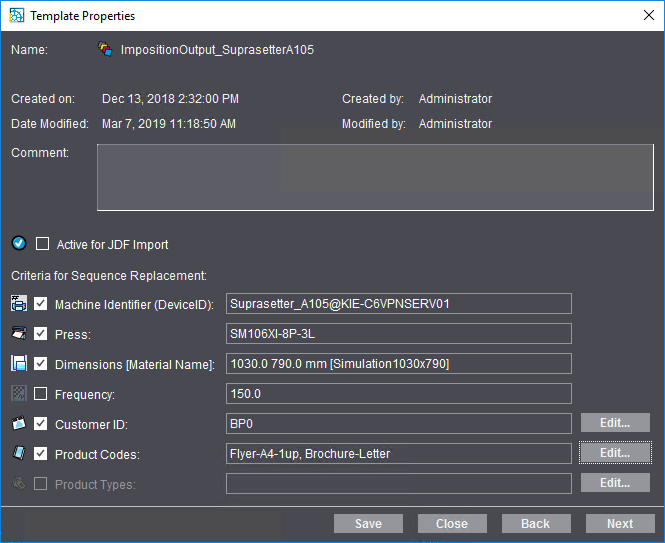Click the blue JDF import status icon
Image resolution: width=665 pixels, height=543 pixels.
tap(18, 244)
